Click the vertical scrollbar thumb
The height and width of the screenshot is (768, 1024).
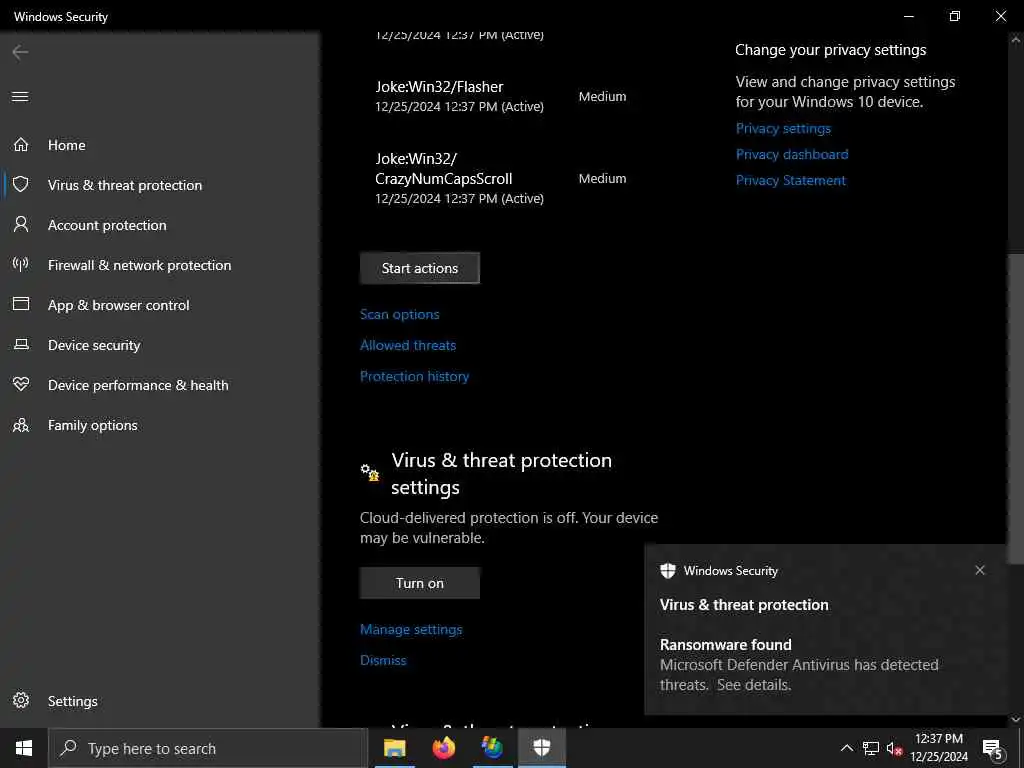[1016, 409]
